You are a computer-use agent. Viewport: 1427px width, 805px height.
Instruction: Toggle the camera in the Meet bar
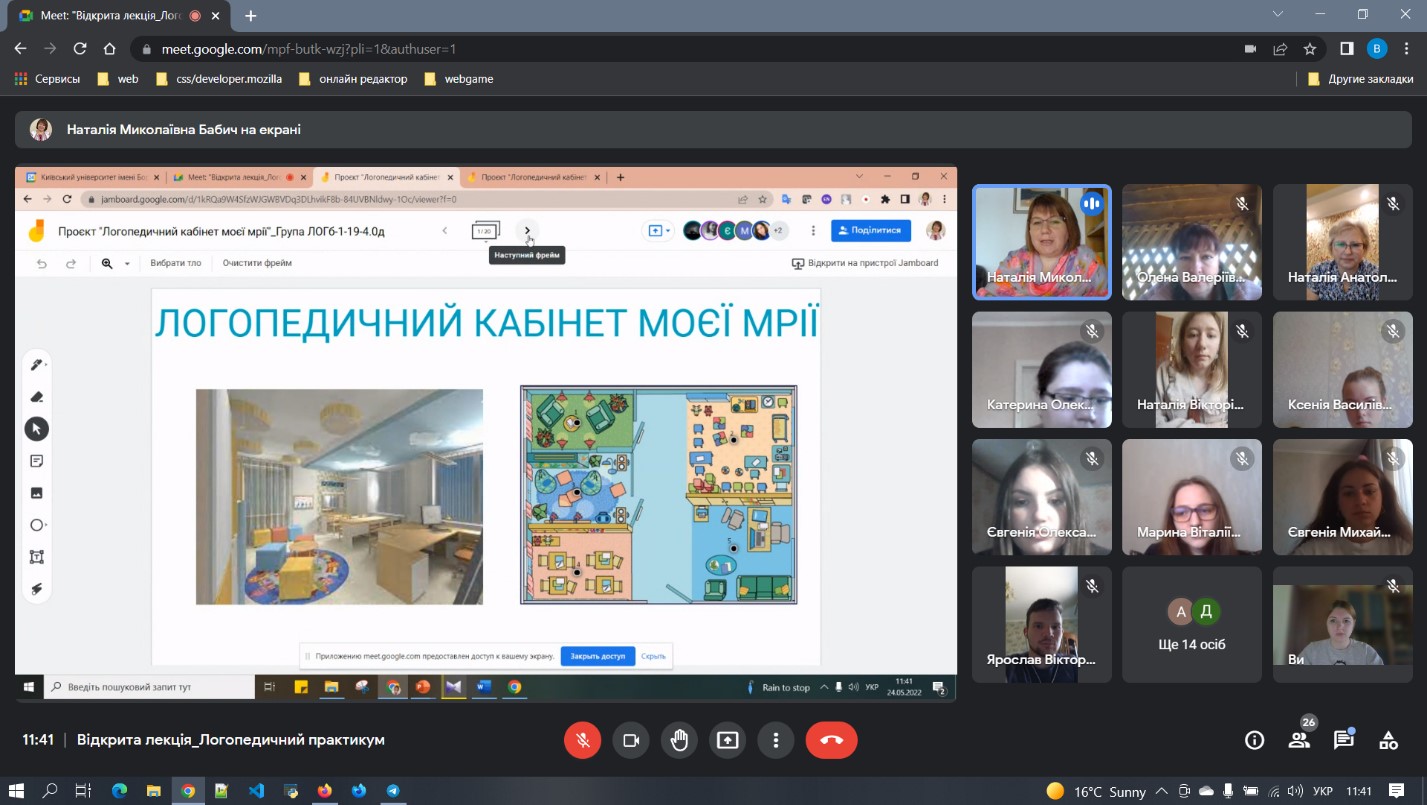click(x=631, y=740)
